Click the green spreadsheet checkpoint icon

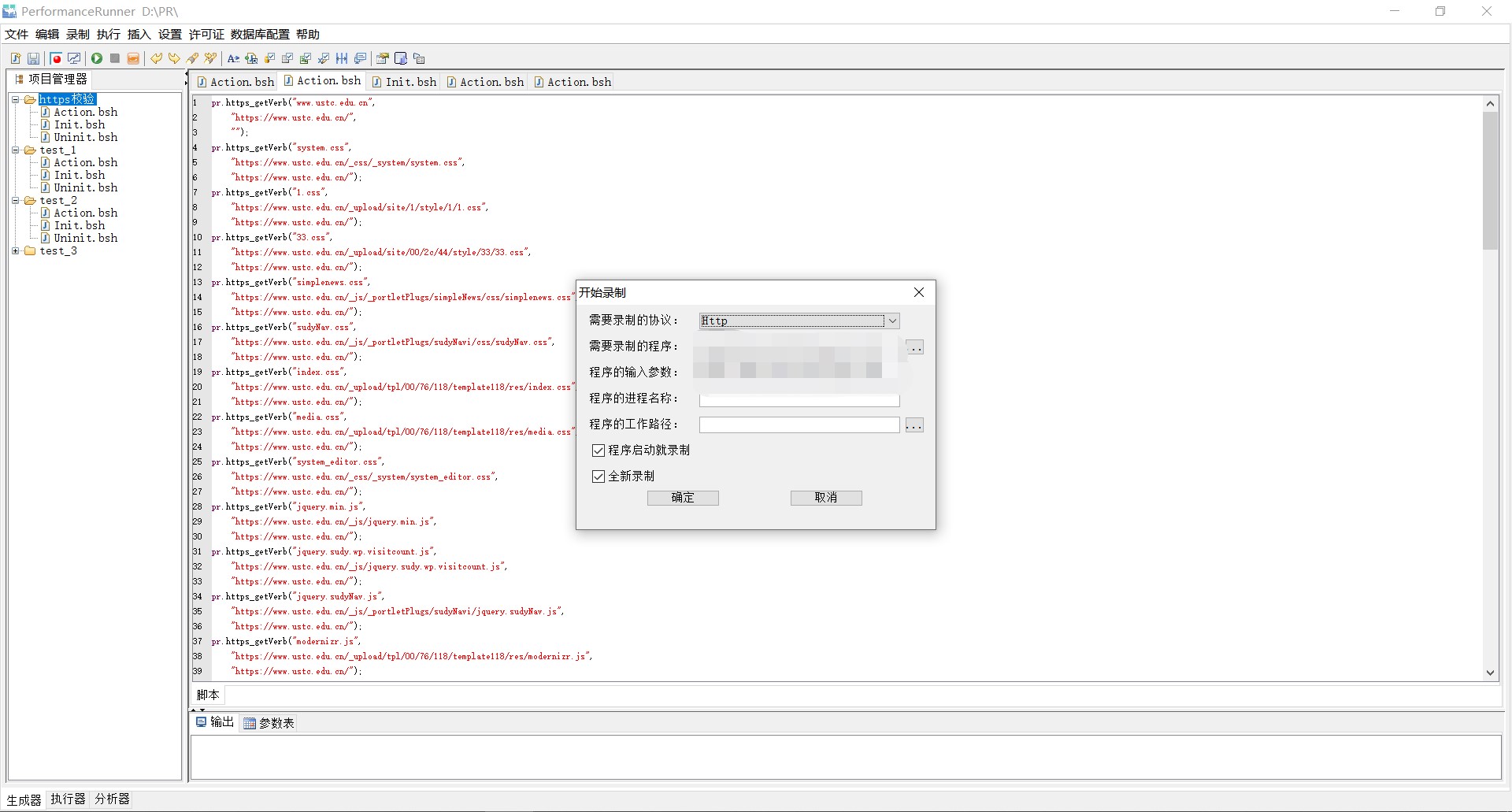(306, 58)
